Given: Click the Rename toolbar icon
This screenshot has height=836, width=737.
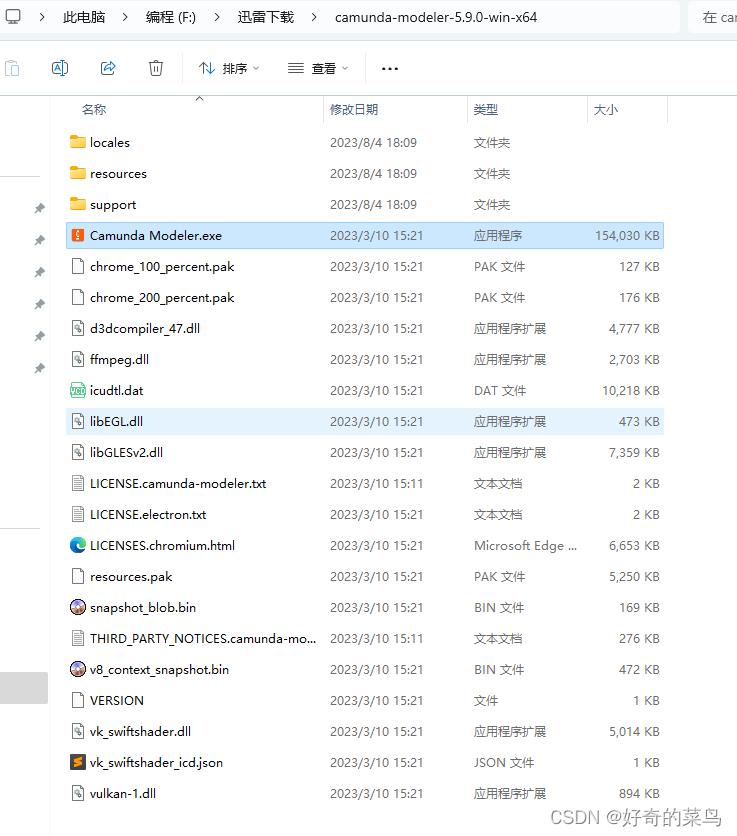Looking at the screenshot, I should point(60,68).
